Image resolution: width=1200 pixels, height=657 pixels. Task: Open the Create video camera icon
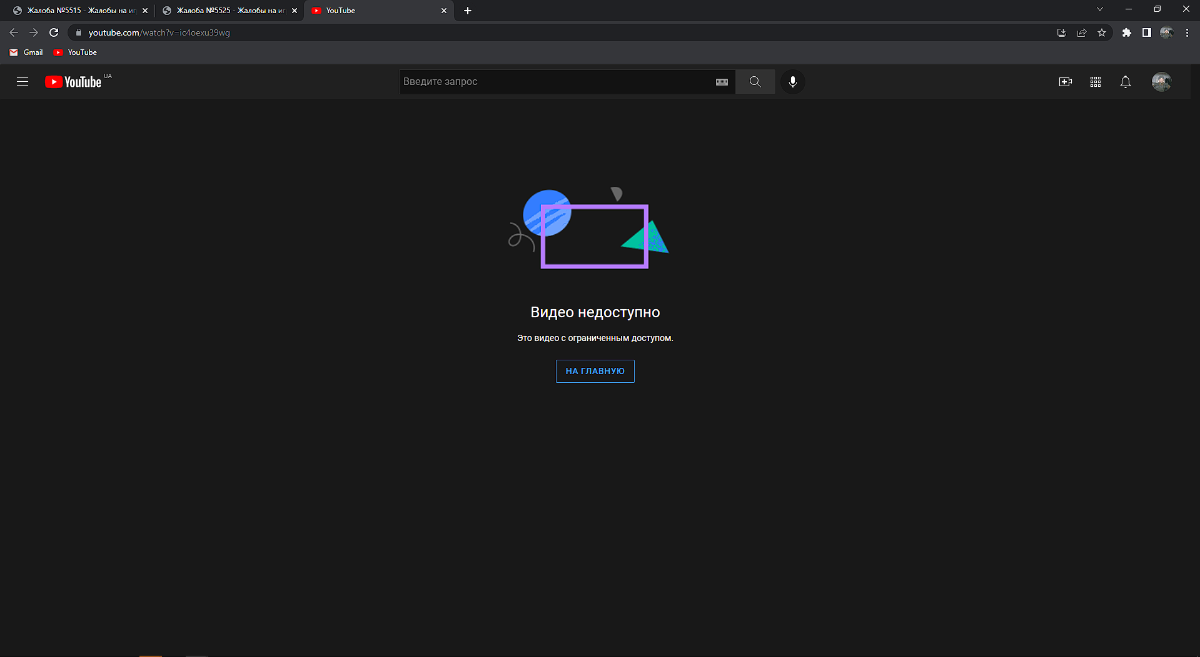1065,82
